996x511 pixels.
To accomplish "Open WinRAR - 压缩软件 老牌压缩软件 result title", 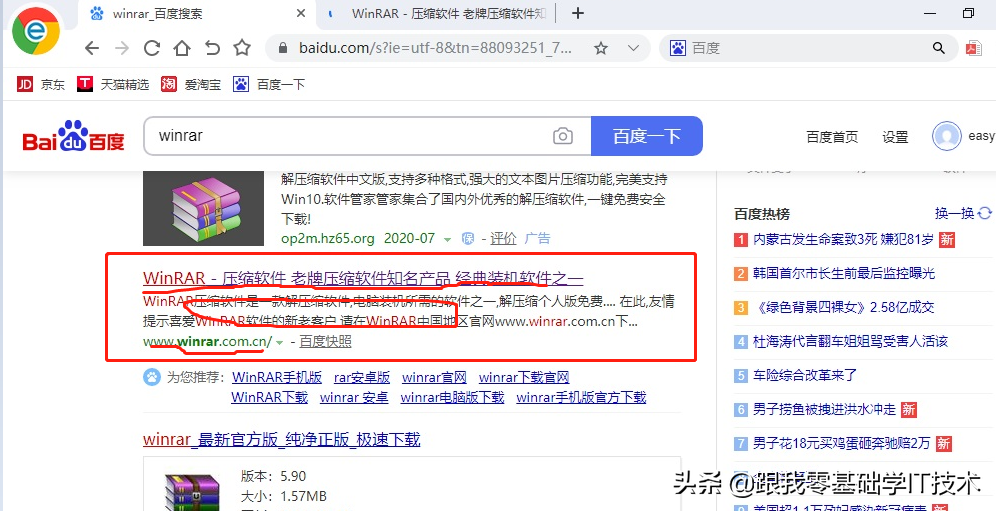I will (x=363, y=278).
